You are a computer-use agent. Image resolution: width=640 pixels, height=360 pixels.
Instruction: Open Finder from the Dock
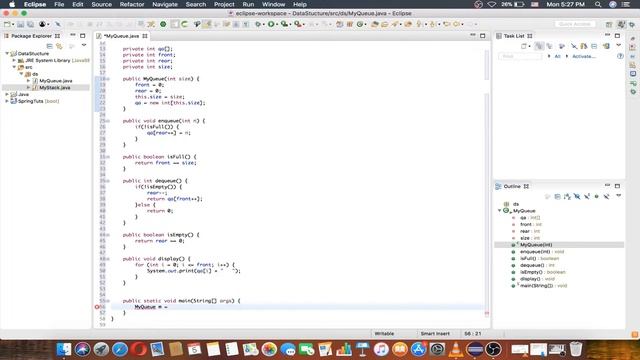63,349
